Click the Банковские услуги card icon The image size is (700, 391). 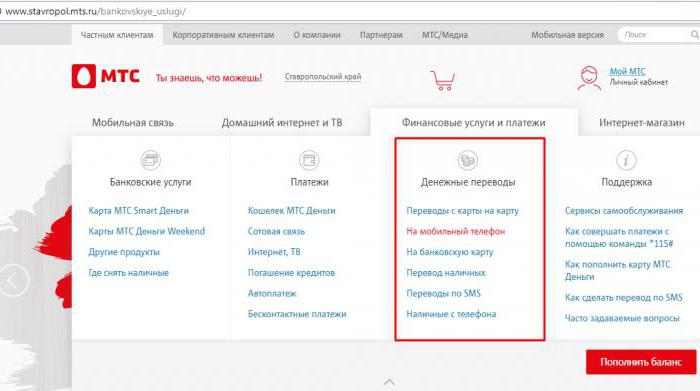[x=150, y=160]
